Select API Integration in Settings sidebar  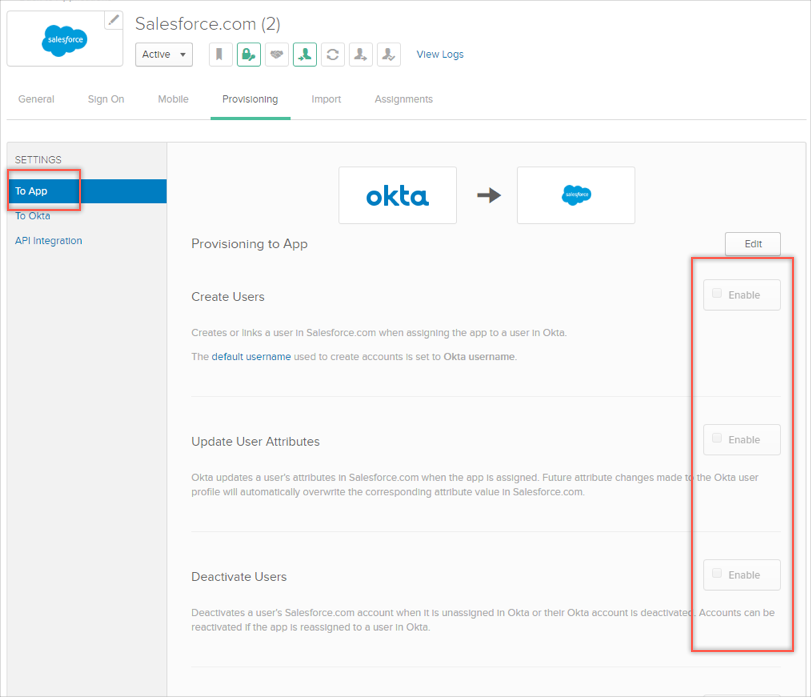[49, 241]
